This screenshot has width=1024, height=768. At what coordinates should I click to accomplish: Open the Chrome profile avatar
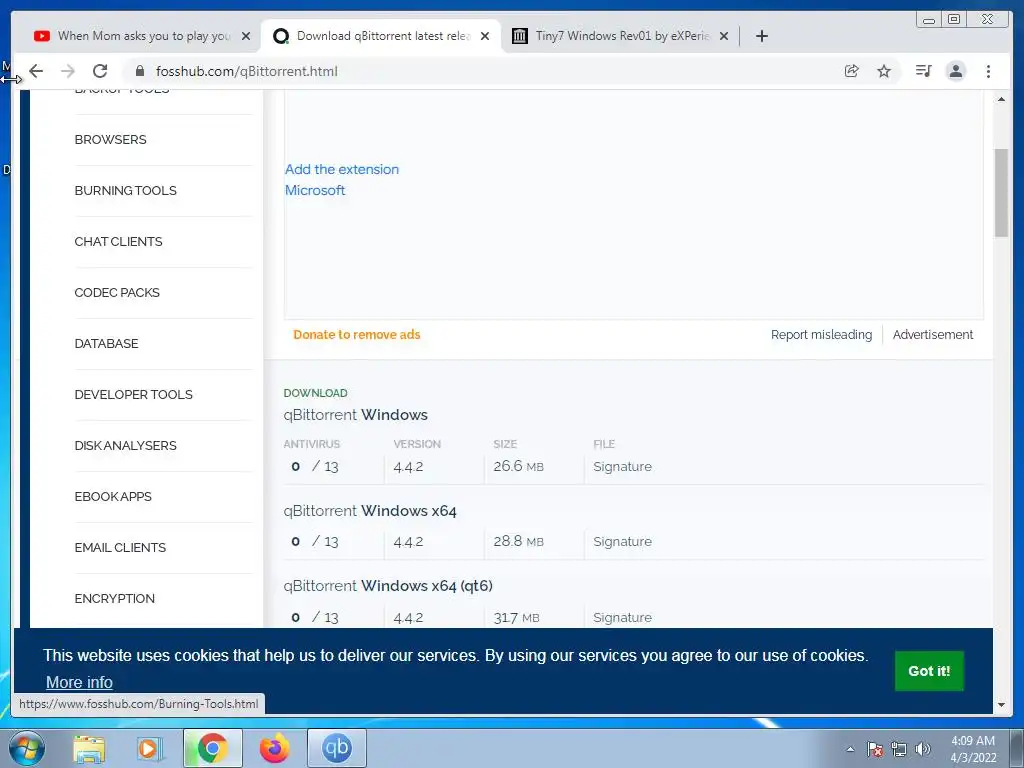pos(955,71)
